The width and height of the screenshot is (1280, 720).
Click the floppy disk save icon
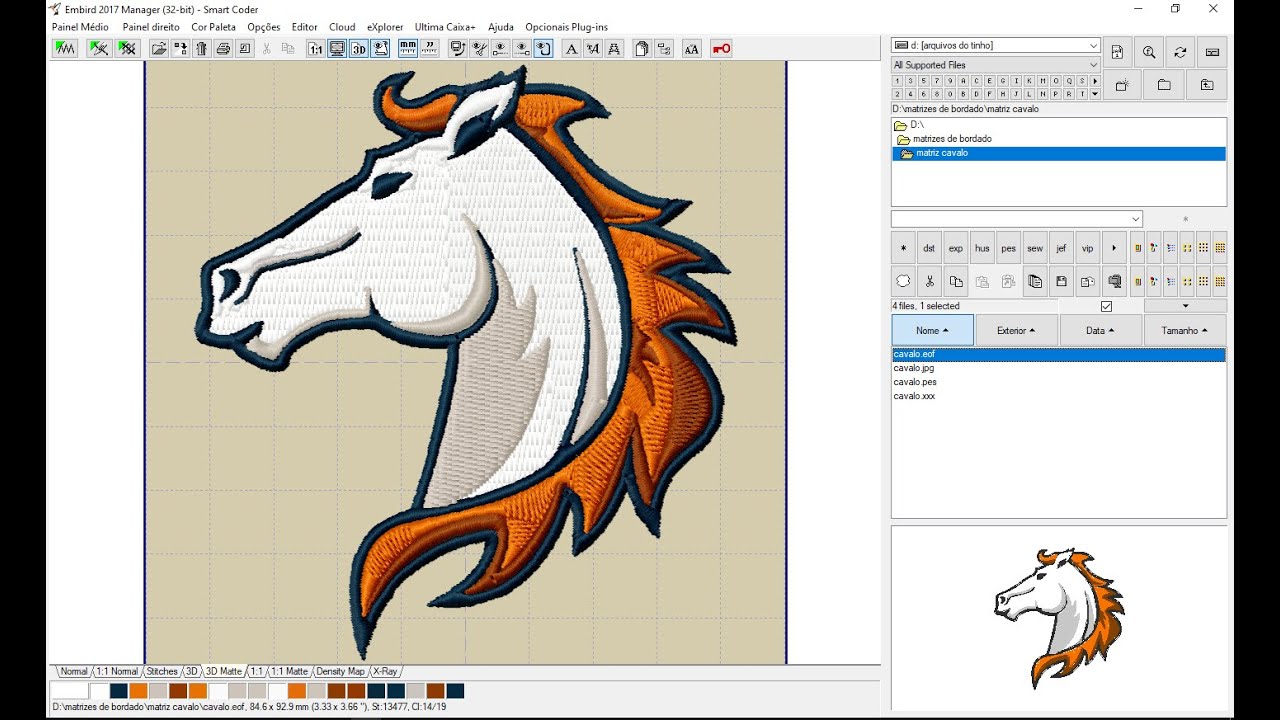(x=1061, y=281)
